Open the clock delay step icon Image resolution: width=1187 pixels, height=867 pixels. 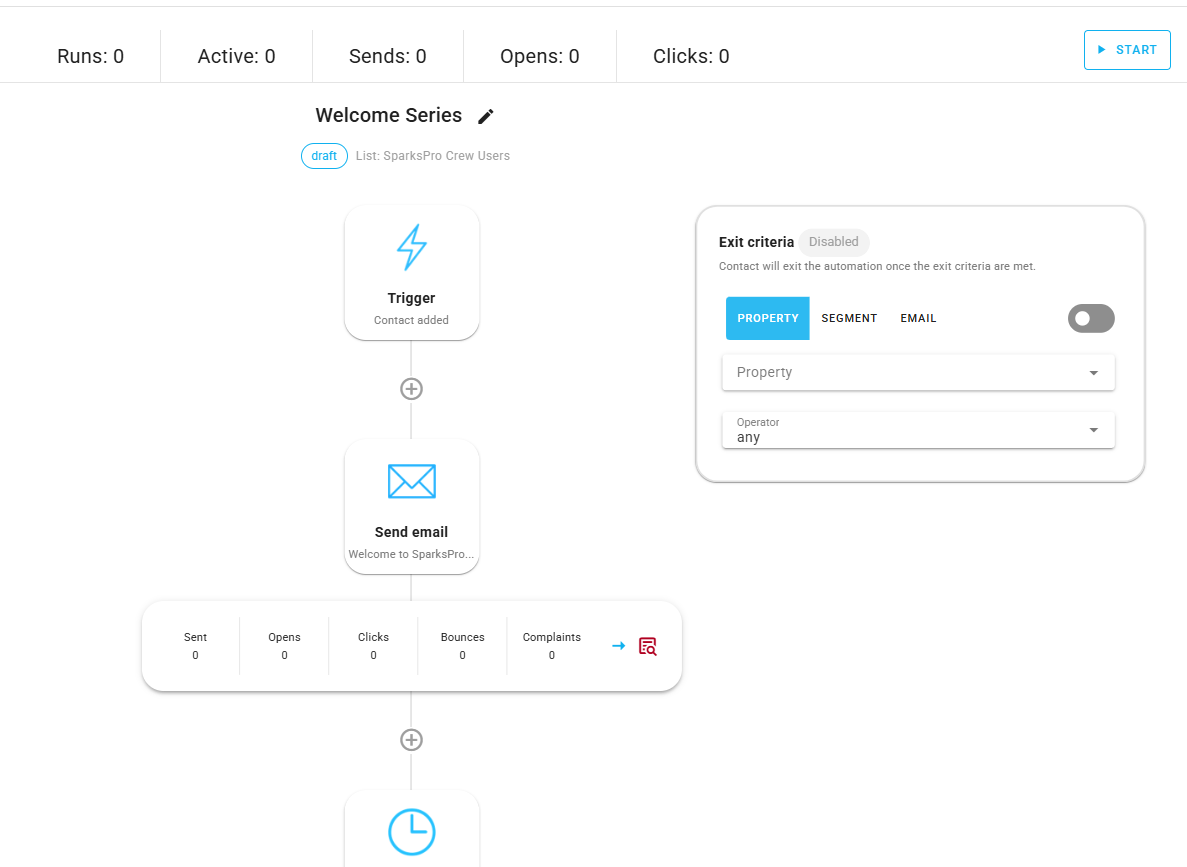click(412, 832)
